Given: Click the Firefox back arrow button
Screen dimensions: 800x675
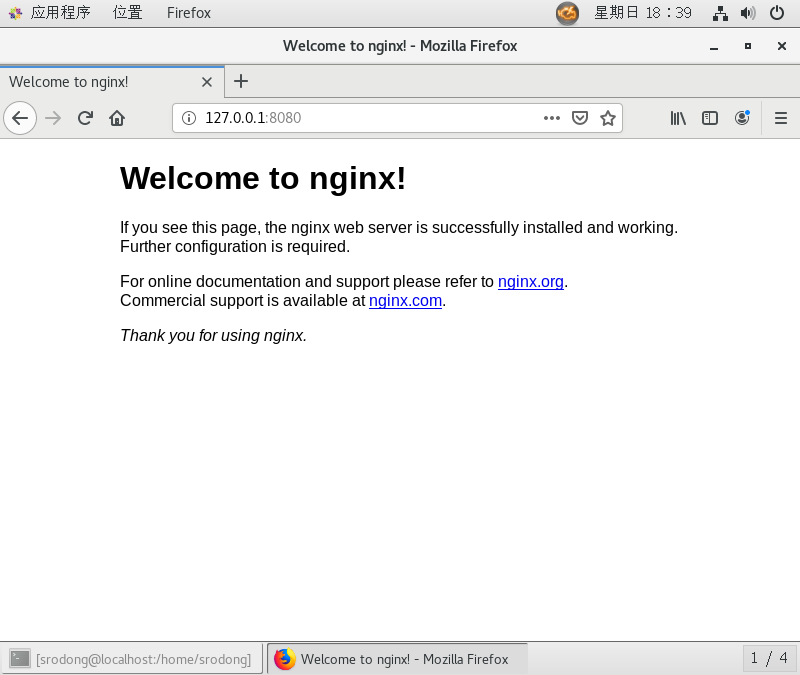Looking at the screenshot, I should coord(20,118).
